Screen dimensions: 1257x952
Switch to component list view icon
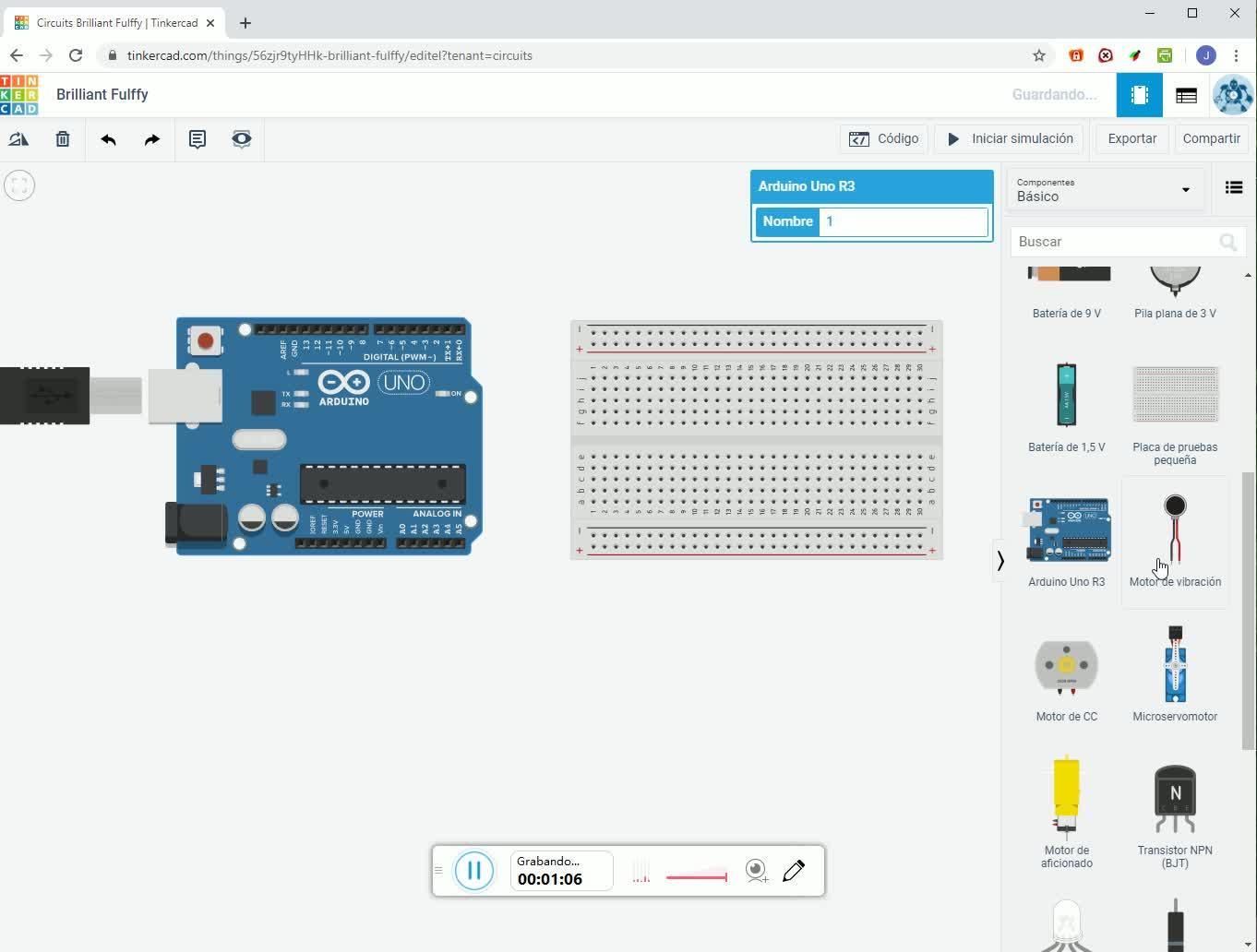[x=1187, y=95]
